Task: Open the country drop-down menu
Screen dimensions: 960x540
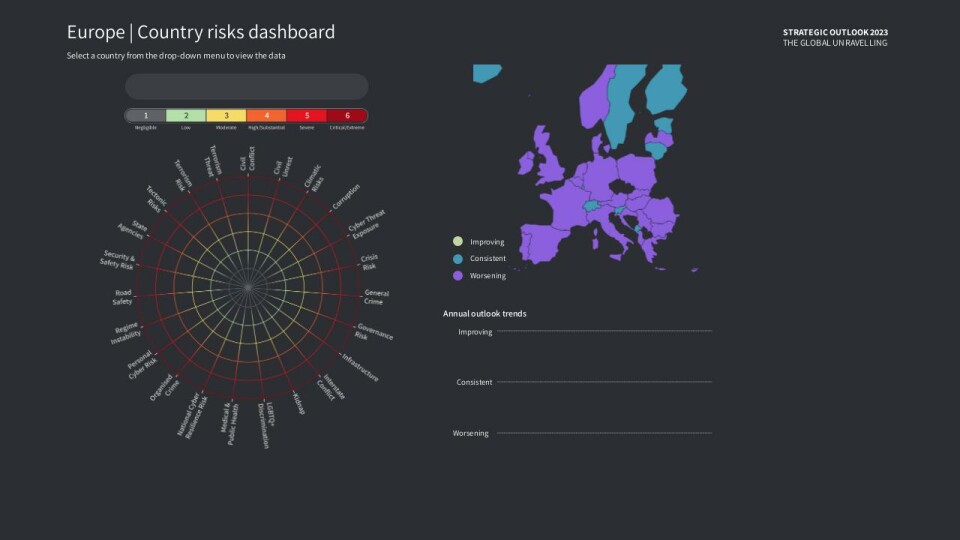Action: (x=246, y=86)
